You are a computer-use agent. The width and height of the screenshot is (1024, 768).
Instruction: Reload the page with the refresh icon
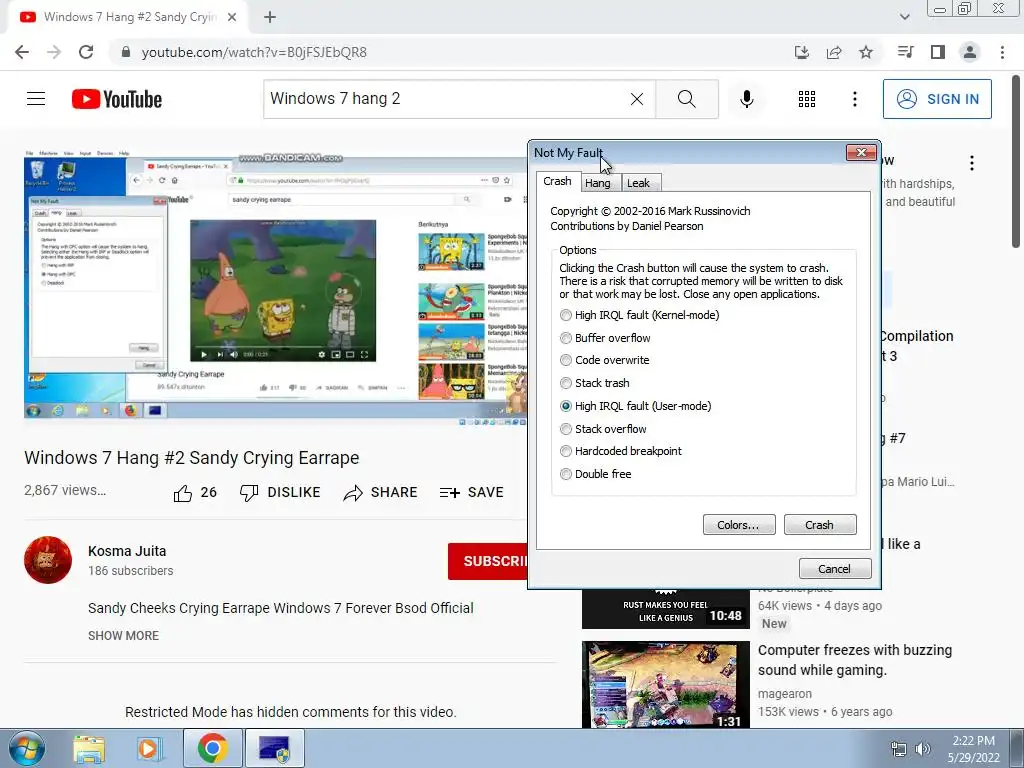tap(86, 52)
